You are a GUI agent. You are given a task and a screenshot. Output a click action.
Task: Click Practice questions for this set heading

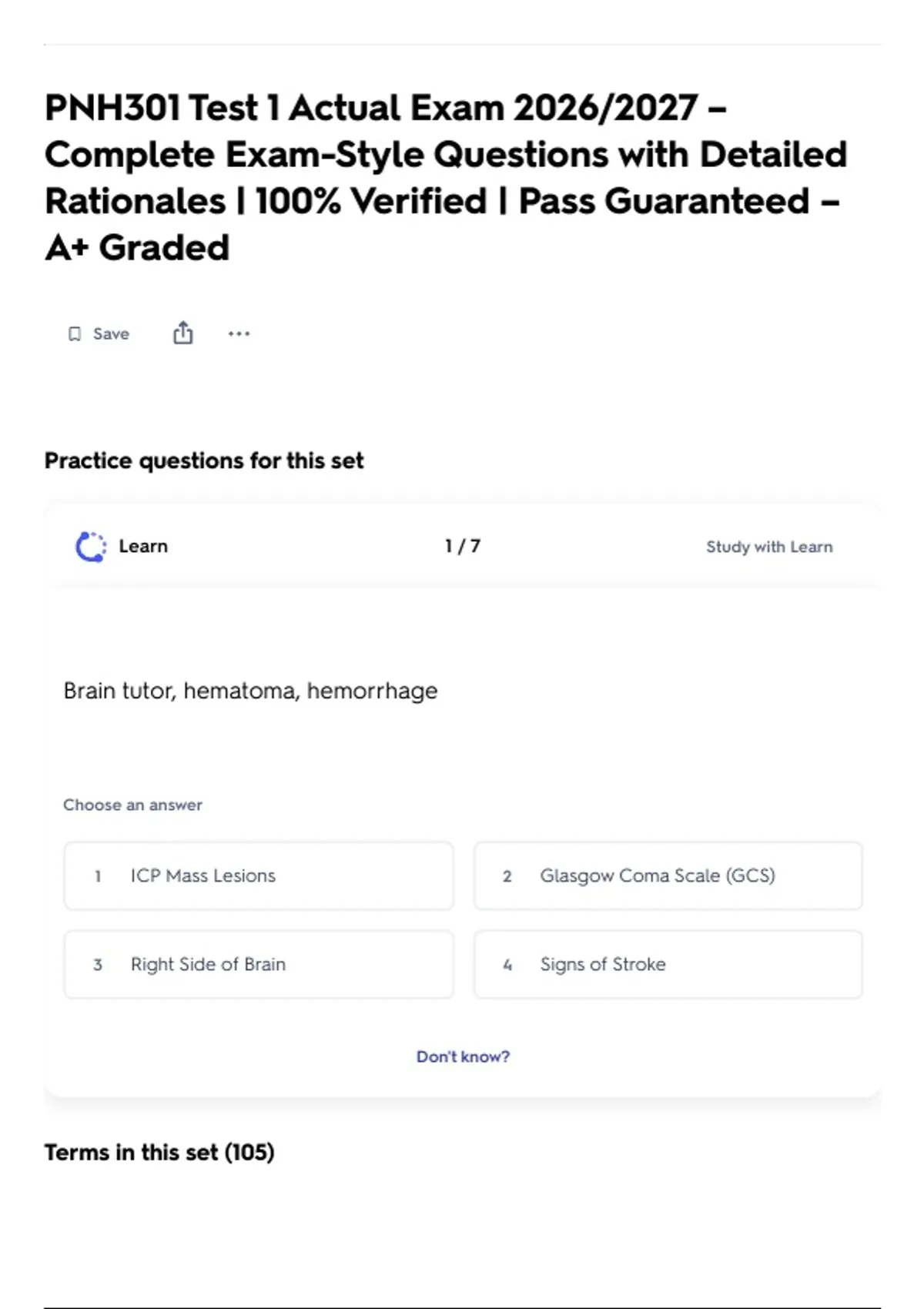tap(204, 460)
